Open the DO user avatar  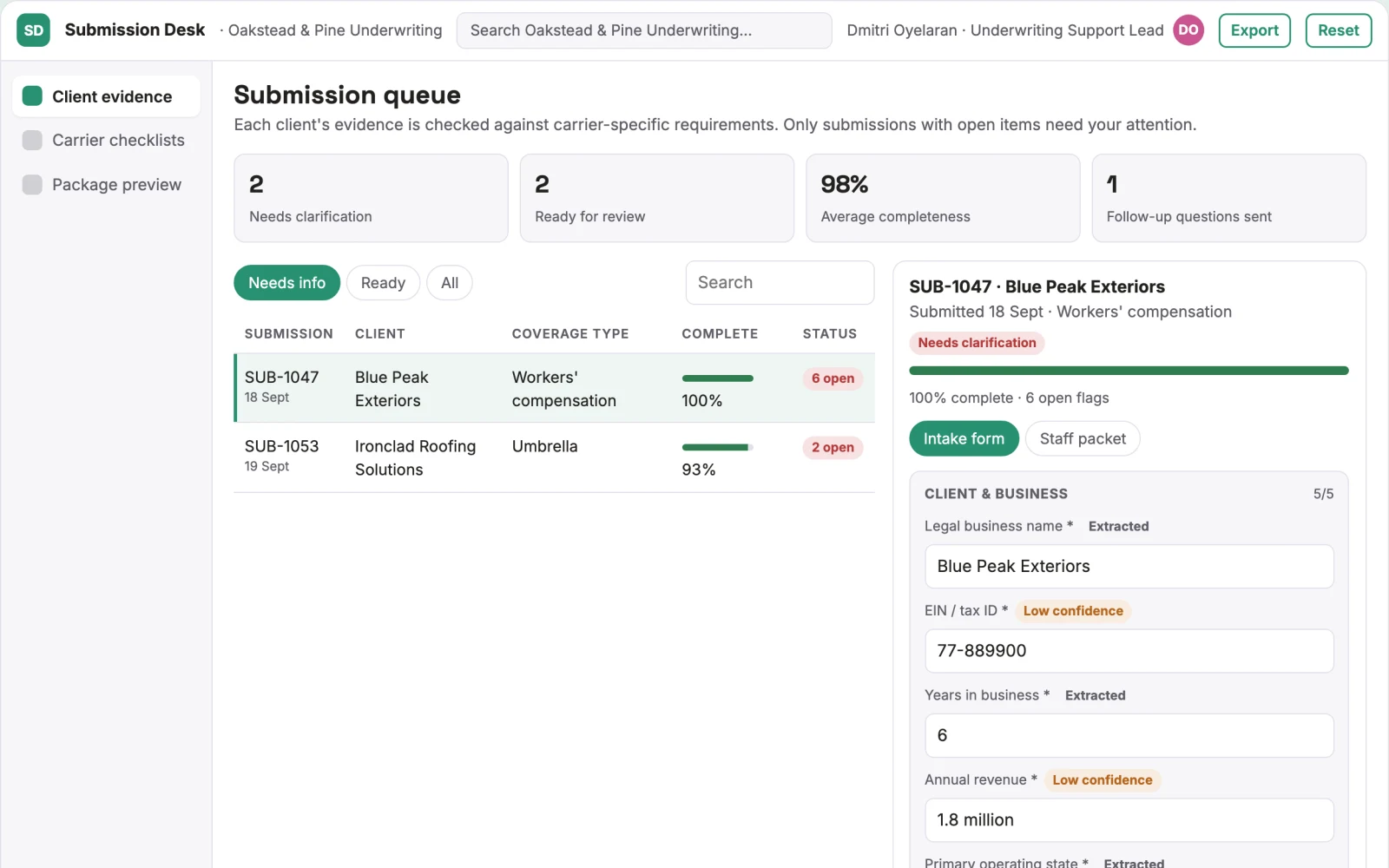point(1188,30)
